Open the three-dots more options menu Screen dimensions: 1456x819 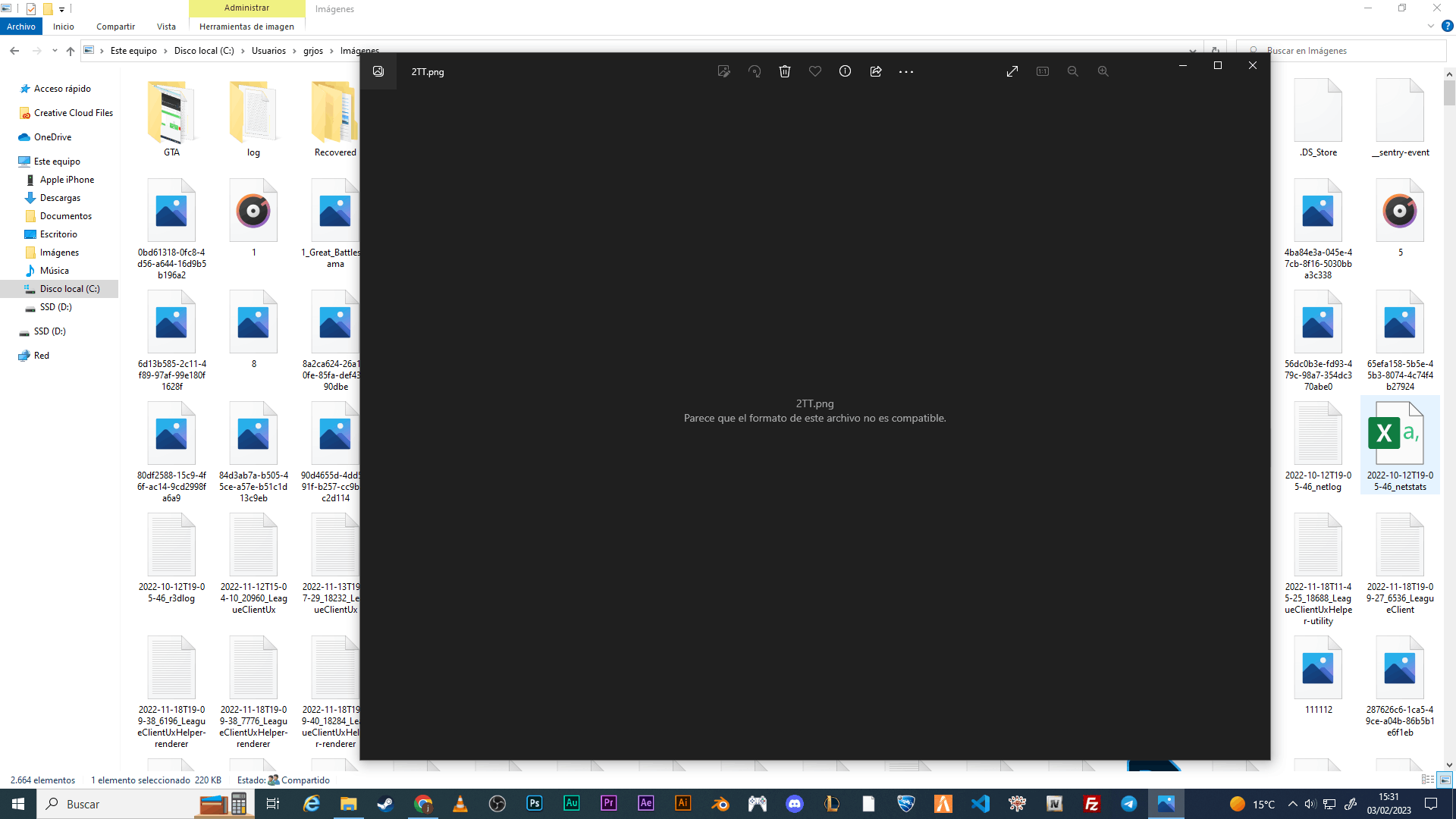906,71
